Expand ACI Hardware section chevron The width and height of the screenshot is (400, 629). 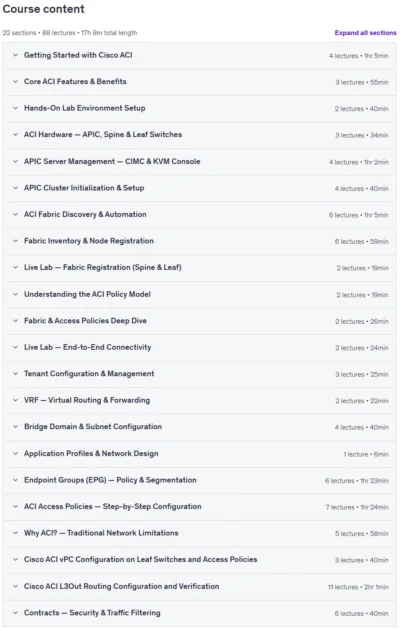(15, 135)
